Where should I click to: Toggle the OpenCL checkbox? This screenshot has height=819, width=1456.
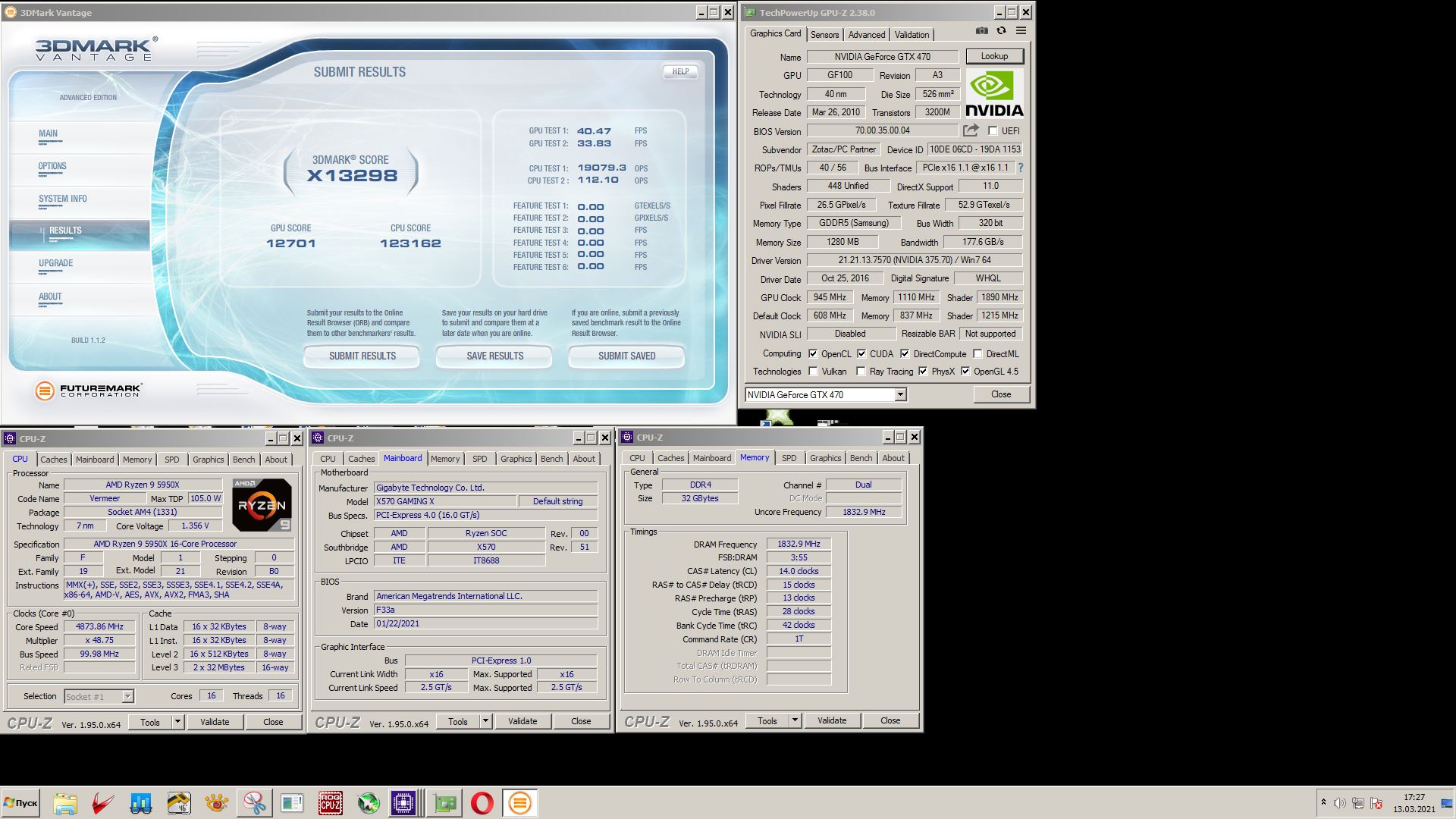click(x=813, y=353)
